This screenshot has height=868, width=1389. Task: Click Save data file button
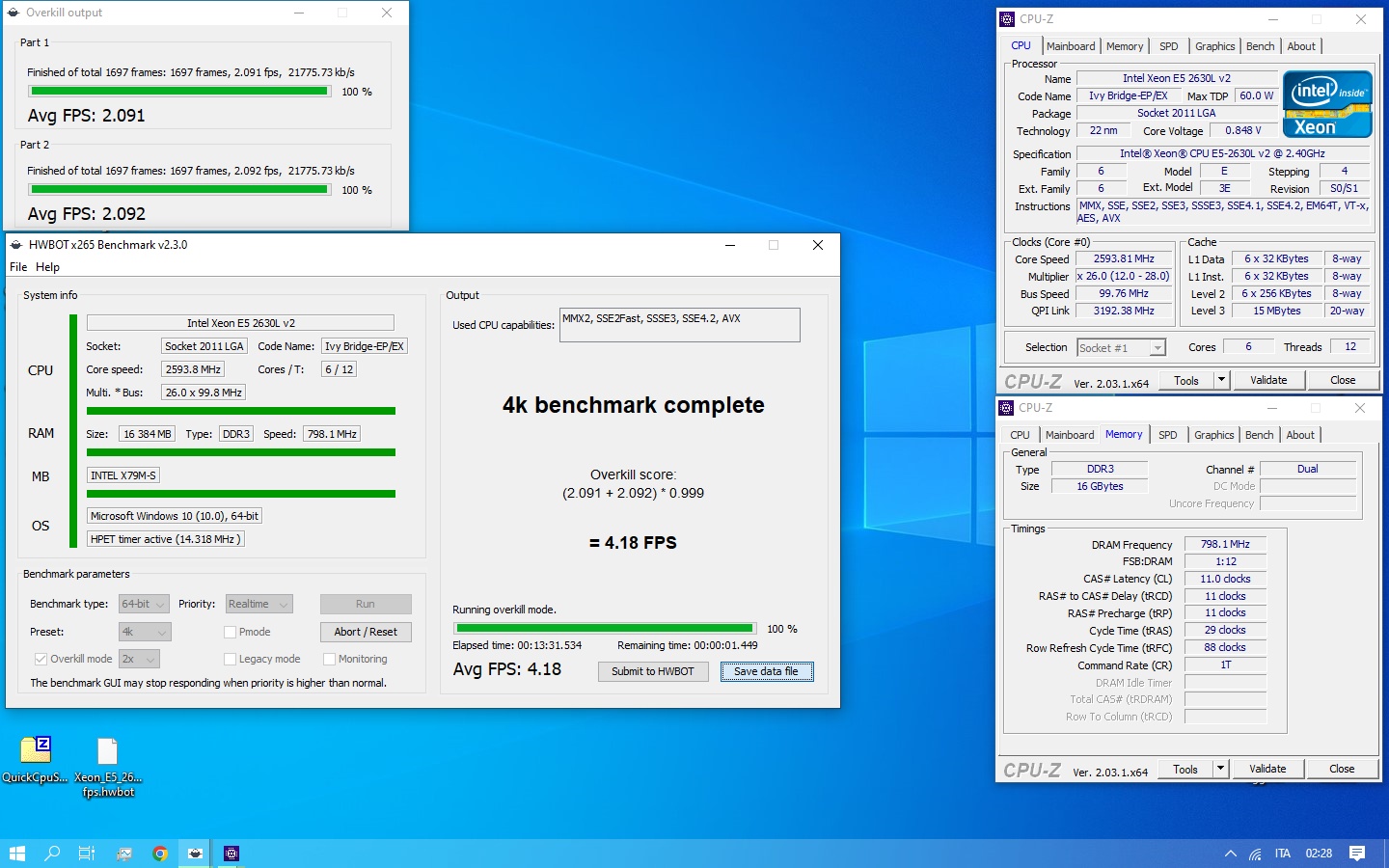pyautogui.click(x=767, y=671)
